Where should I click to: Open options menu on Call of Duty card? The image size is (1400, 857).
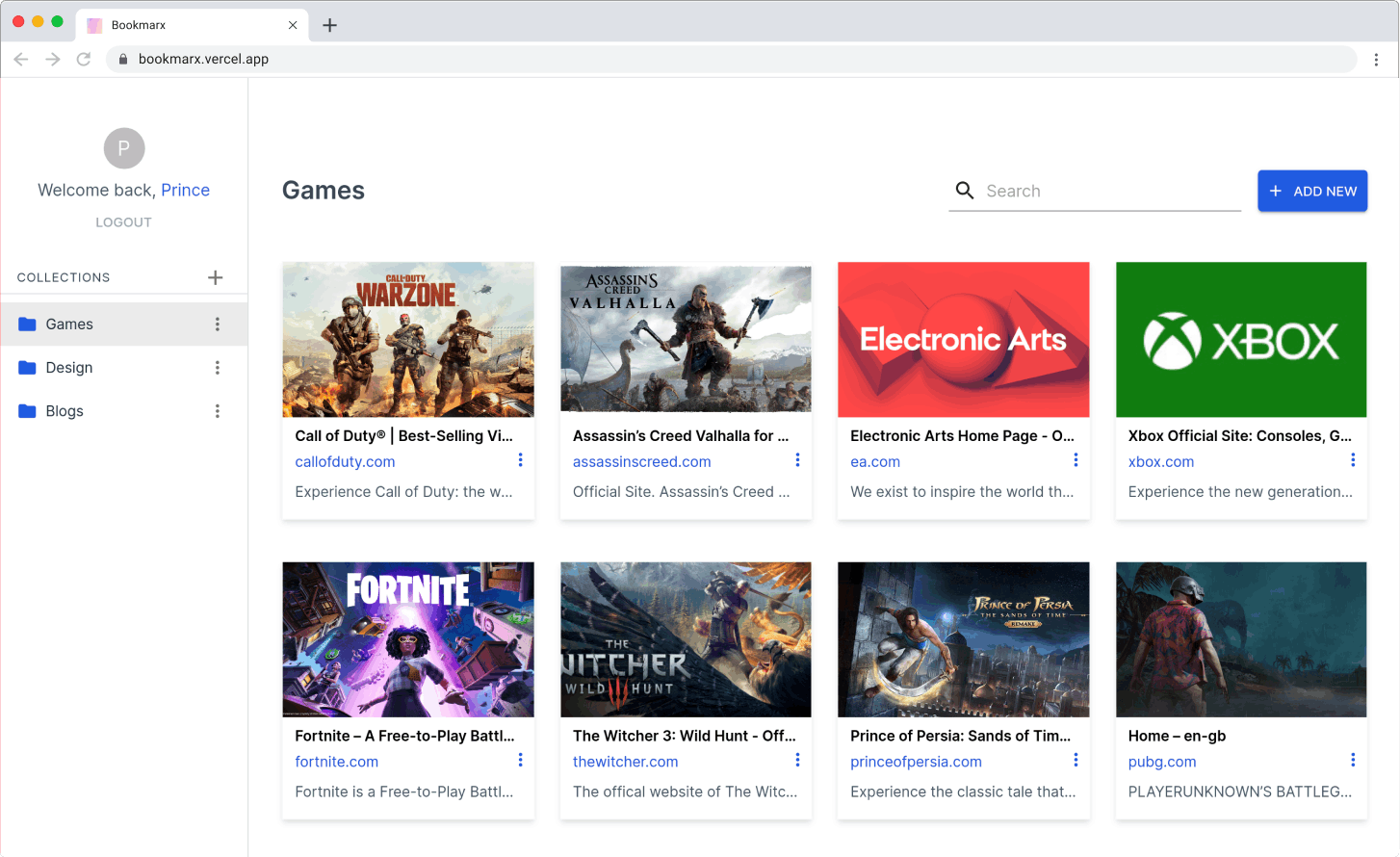pos(520,460)
